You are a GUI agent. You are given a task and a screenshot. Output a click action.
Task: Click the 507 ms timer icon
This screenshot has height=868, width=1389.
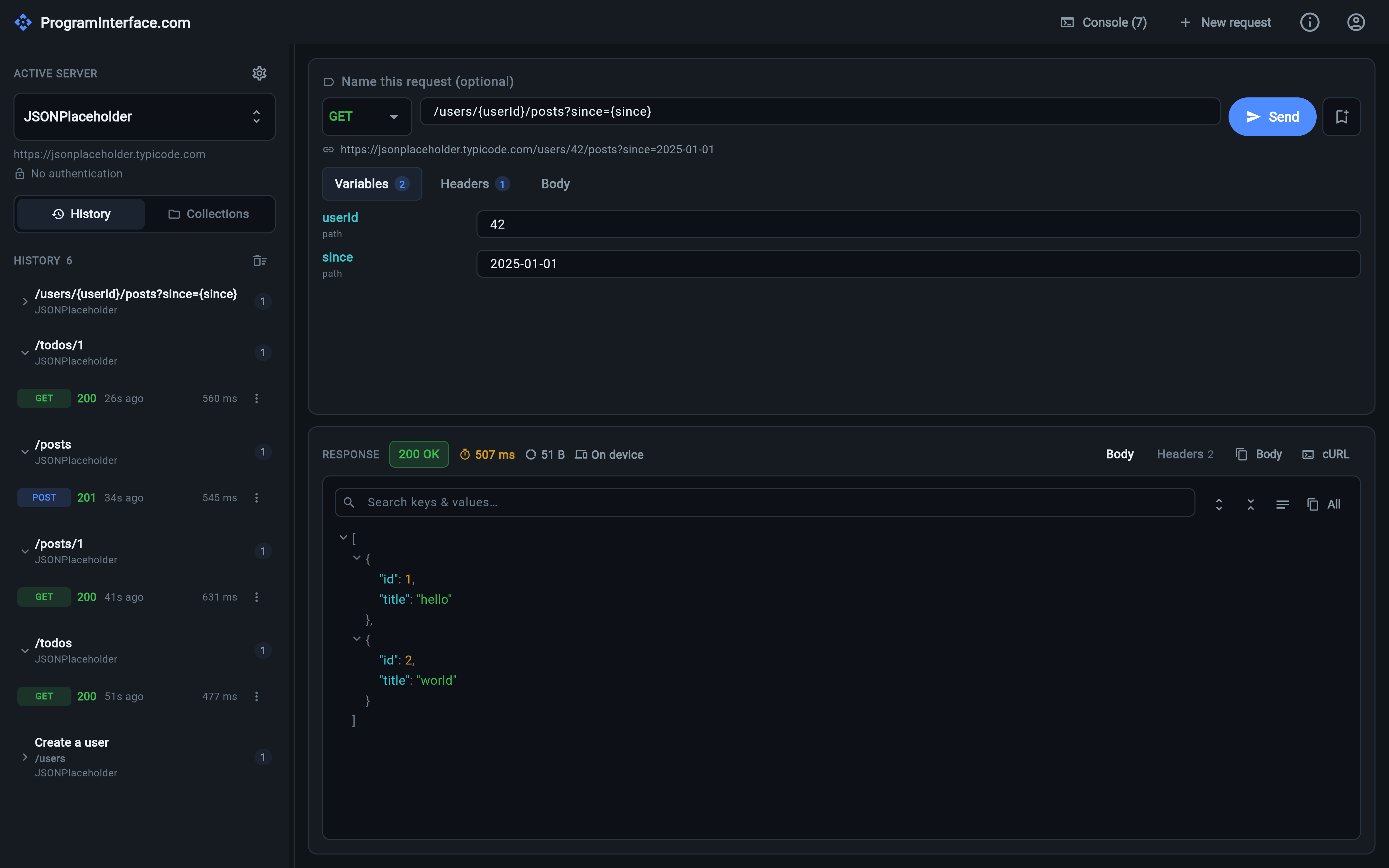point(465,455)
